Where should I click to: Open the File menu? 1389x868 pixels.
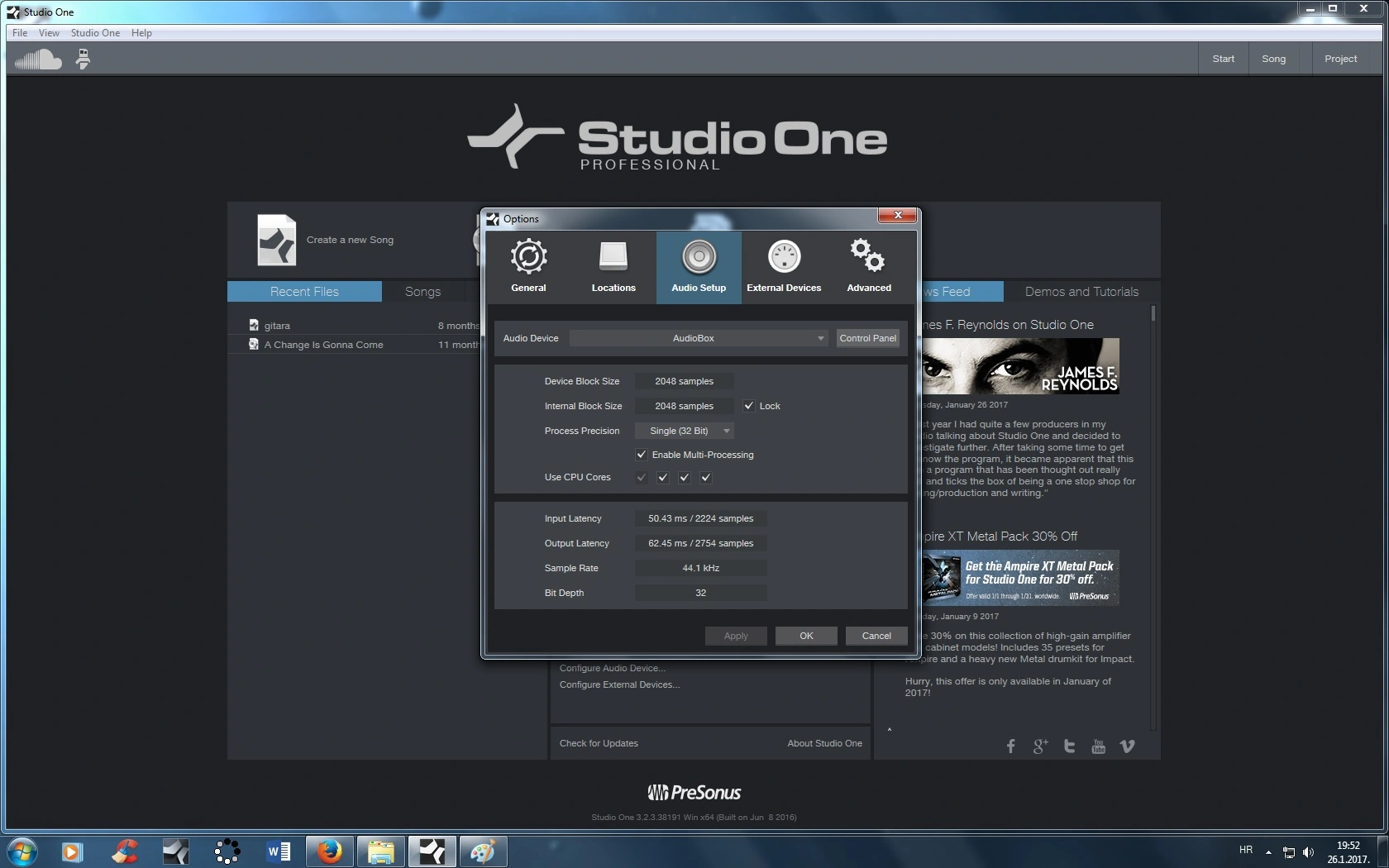point(20,33)
